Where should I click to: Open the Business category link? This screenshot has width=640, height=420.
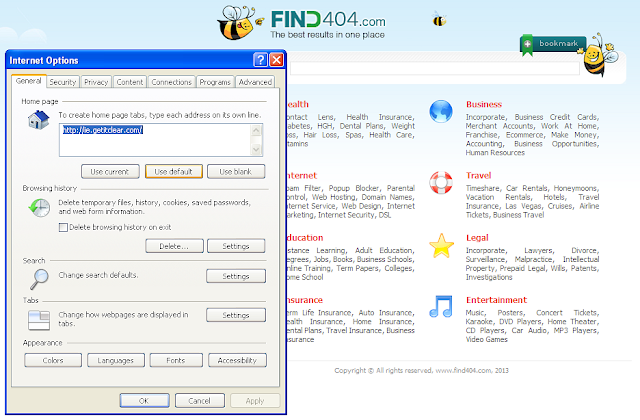pyautogui.click(x=484, y=104)
